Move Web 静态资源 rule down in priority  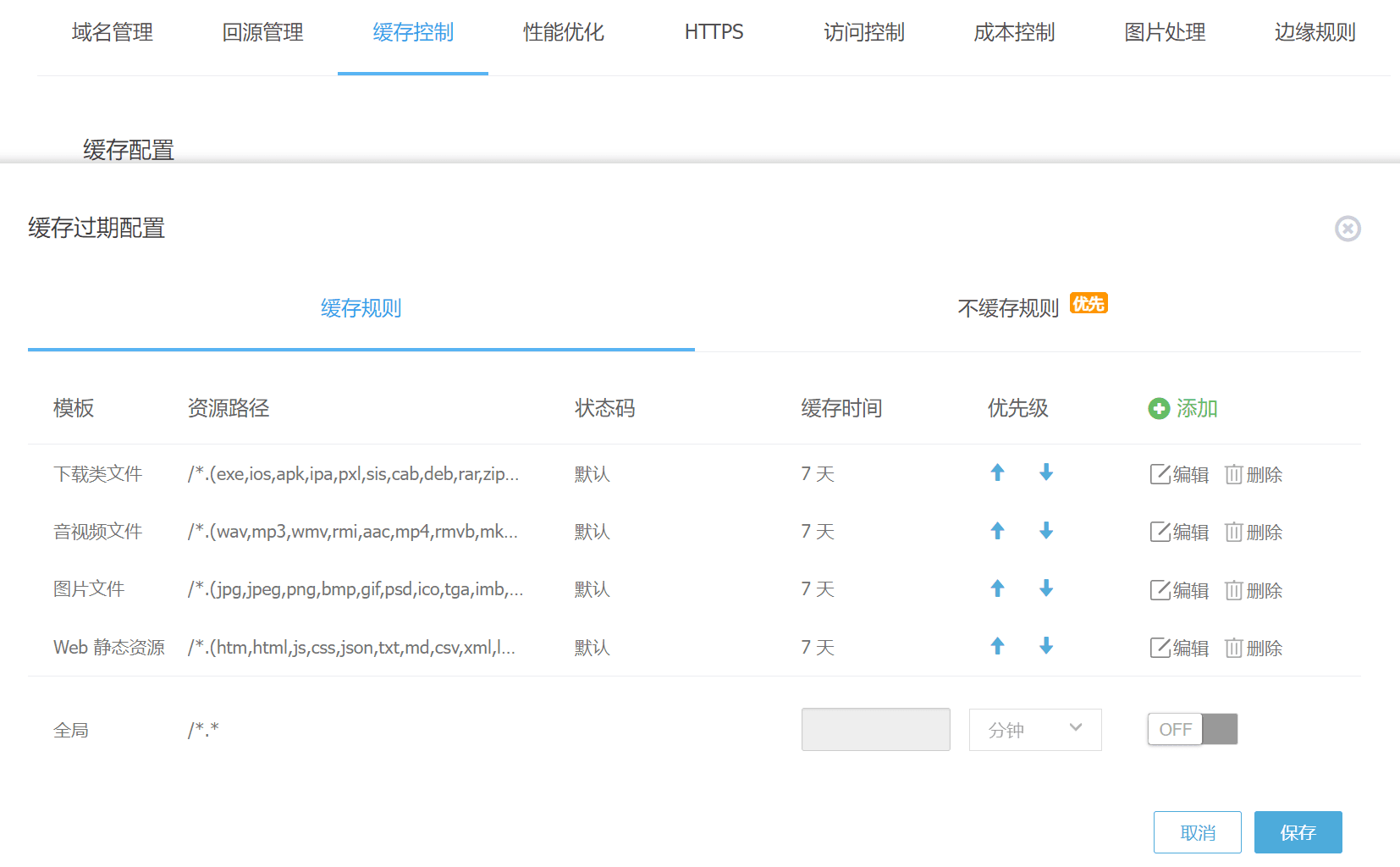point(1046,646)
